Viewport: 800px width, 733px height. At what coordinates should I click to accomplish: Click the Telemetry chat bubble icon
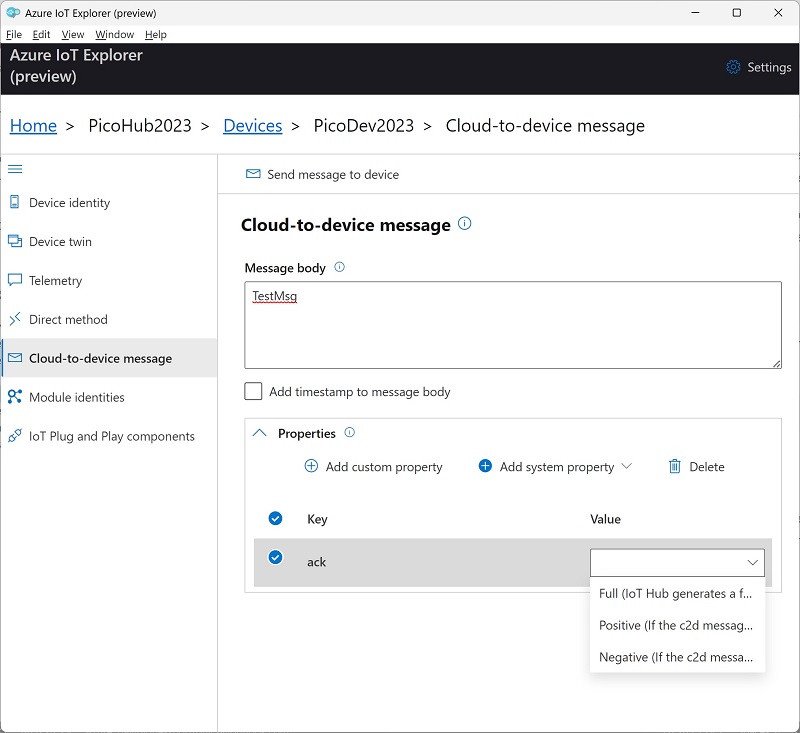[15, 280]
